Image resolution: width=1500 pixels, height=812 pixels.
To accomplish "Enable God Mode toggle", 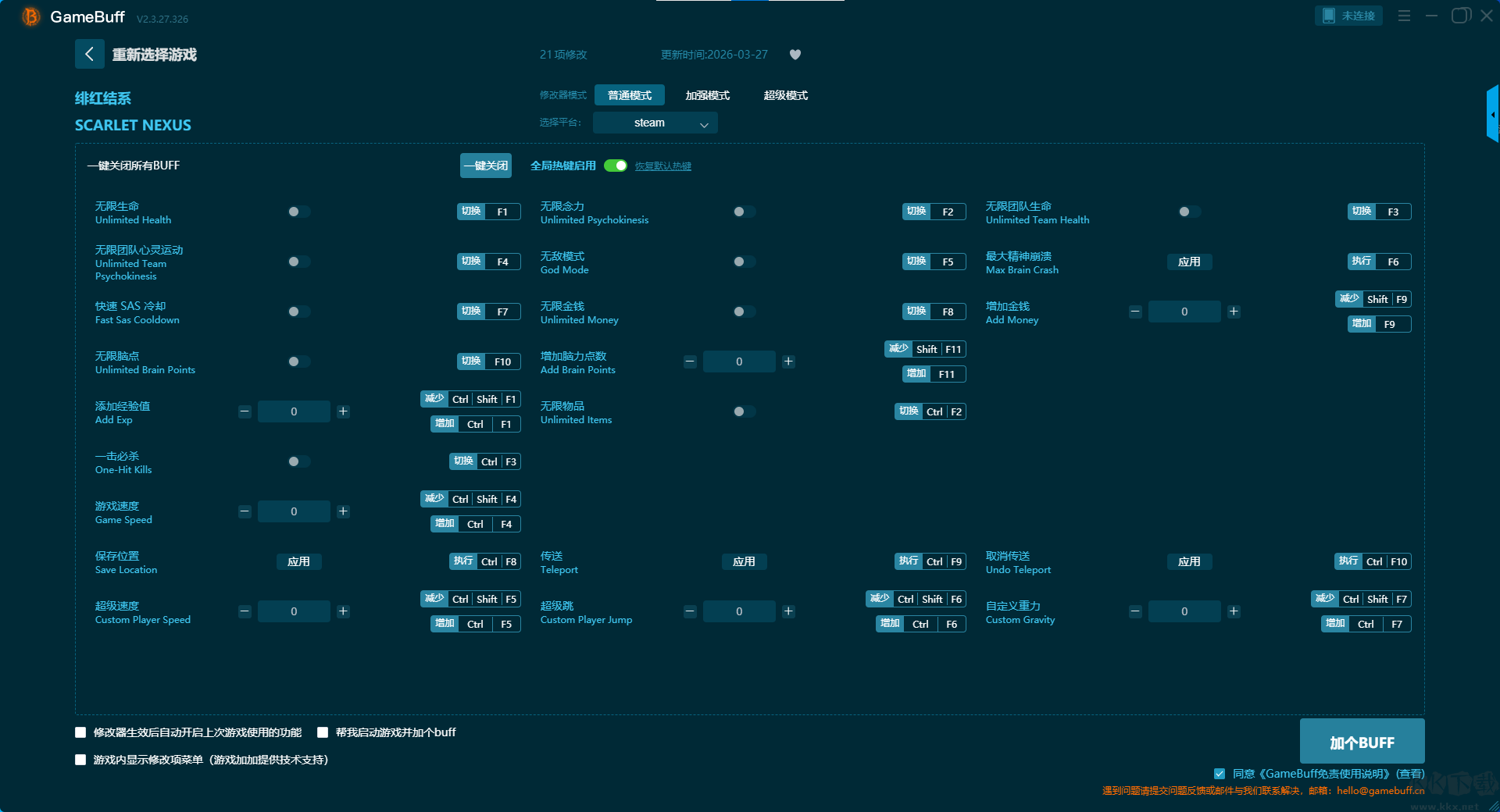I will tap(744, 262).
